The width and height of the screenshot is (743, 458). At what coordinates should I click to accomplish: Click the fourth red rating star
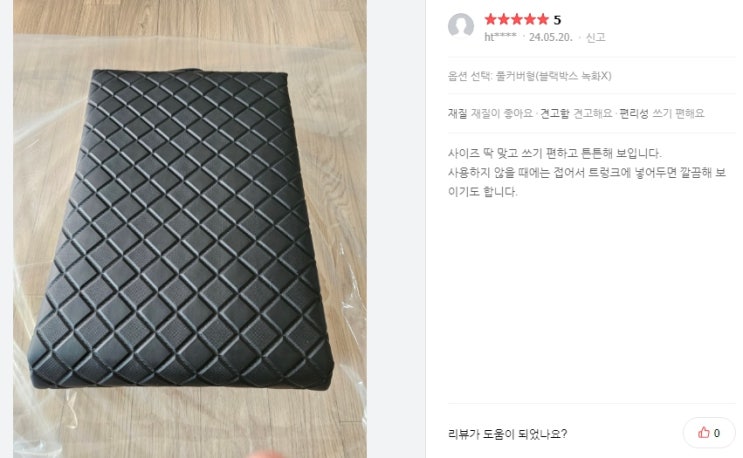point(530,19)
